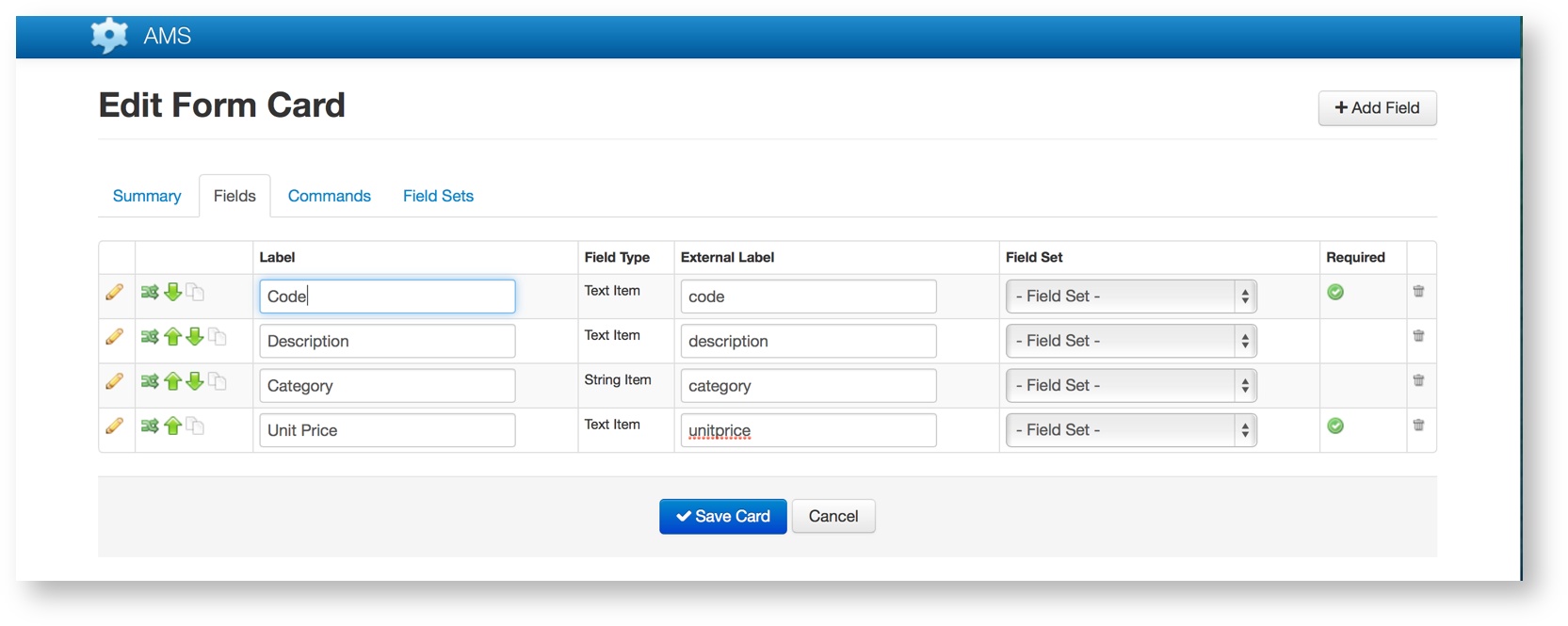Screen dimensions: 1568x626
Task: Click the pencil edit icon for Code row
Action: tap(114, 293)
